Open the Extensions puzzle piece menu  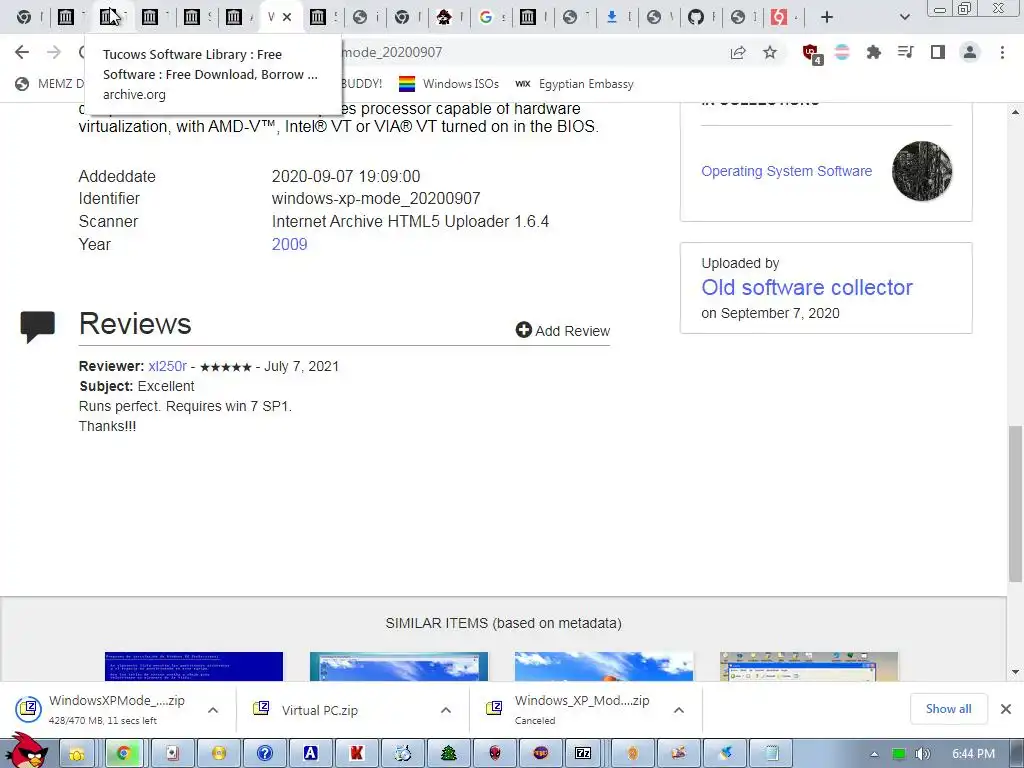pyautogui.click(x=873, y=52)
